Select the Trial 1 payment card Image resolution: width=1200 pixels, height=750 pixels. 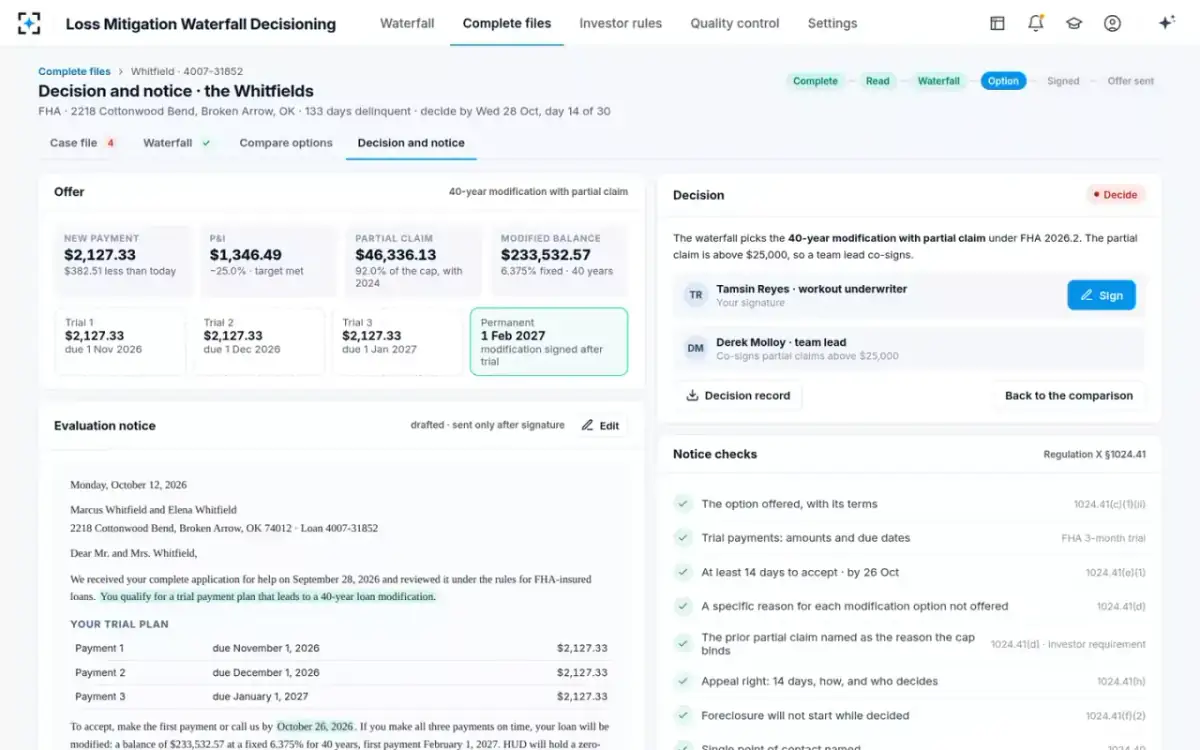point(120,341)
